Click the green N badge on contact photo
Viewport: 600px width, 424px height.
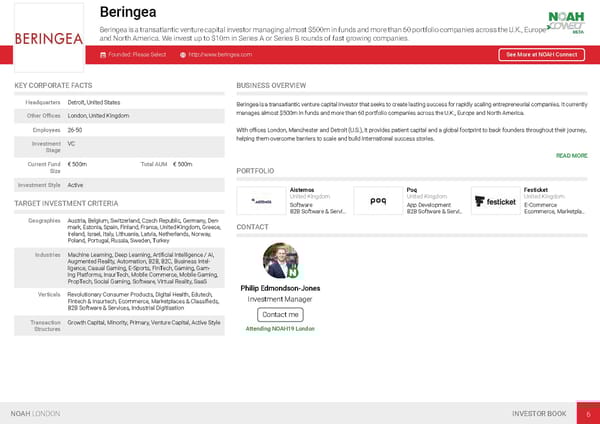(x=293, y=271)
